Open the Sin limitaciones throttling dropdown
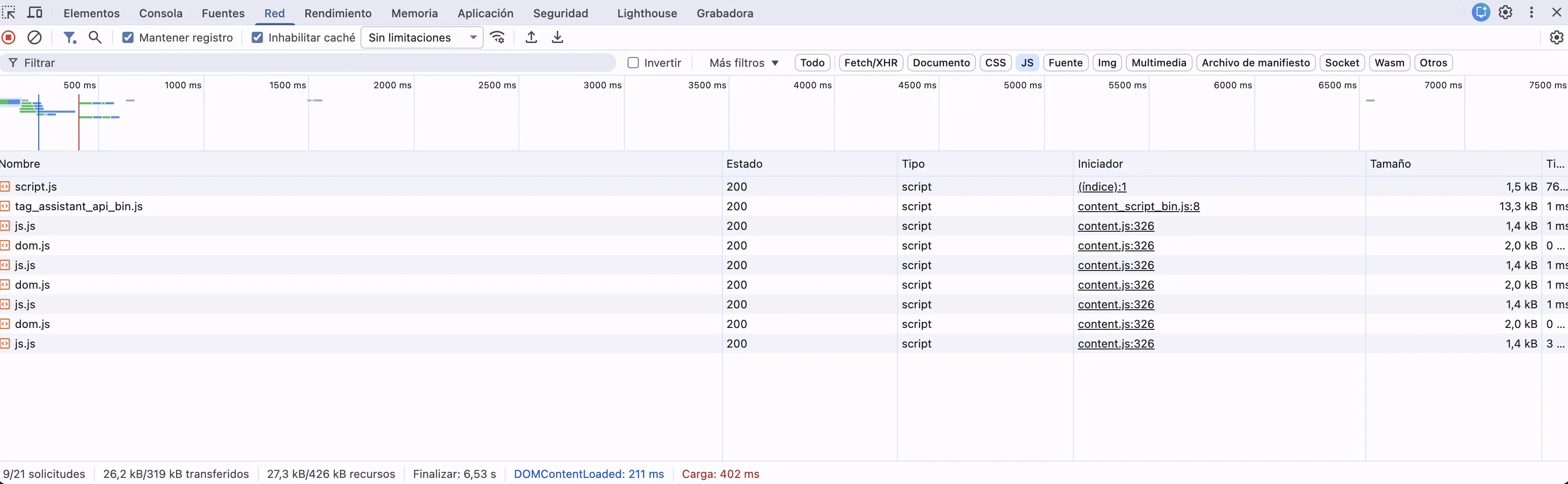 point(422,38)
